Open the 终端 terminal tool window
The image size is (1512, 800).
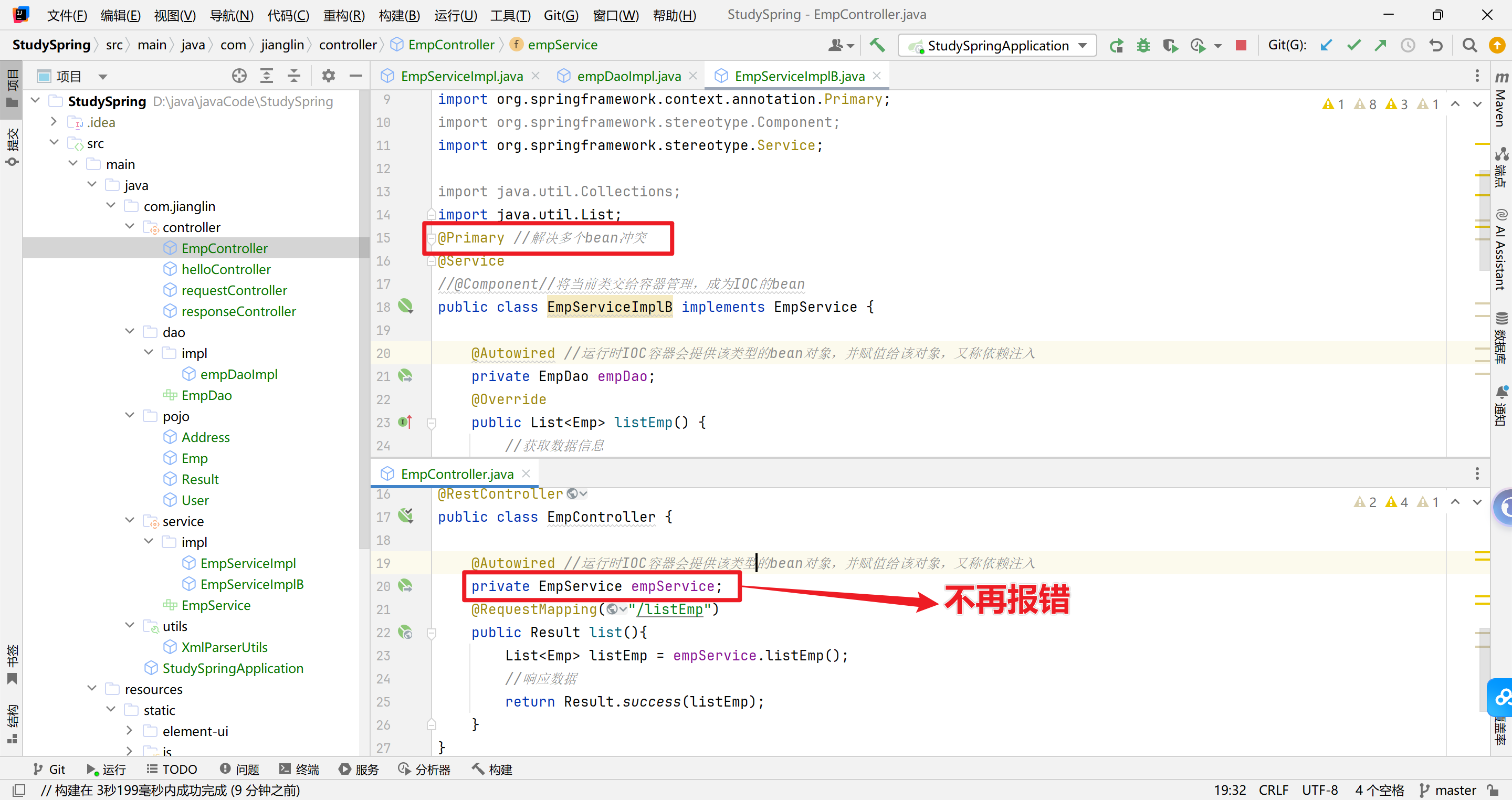click(299, 769)
